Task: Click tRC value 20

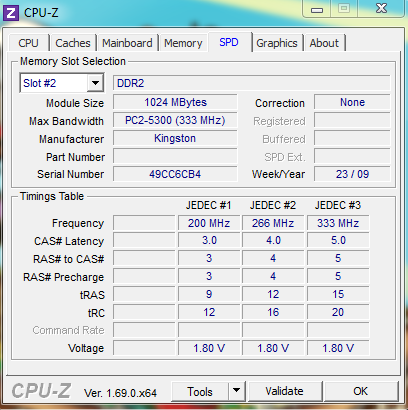Action: (338, 312)
